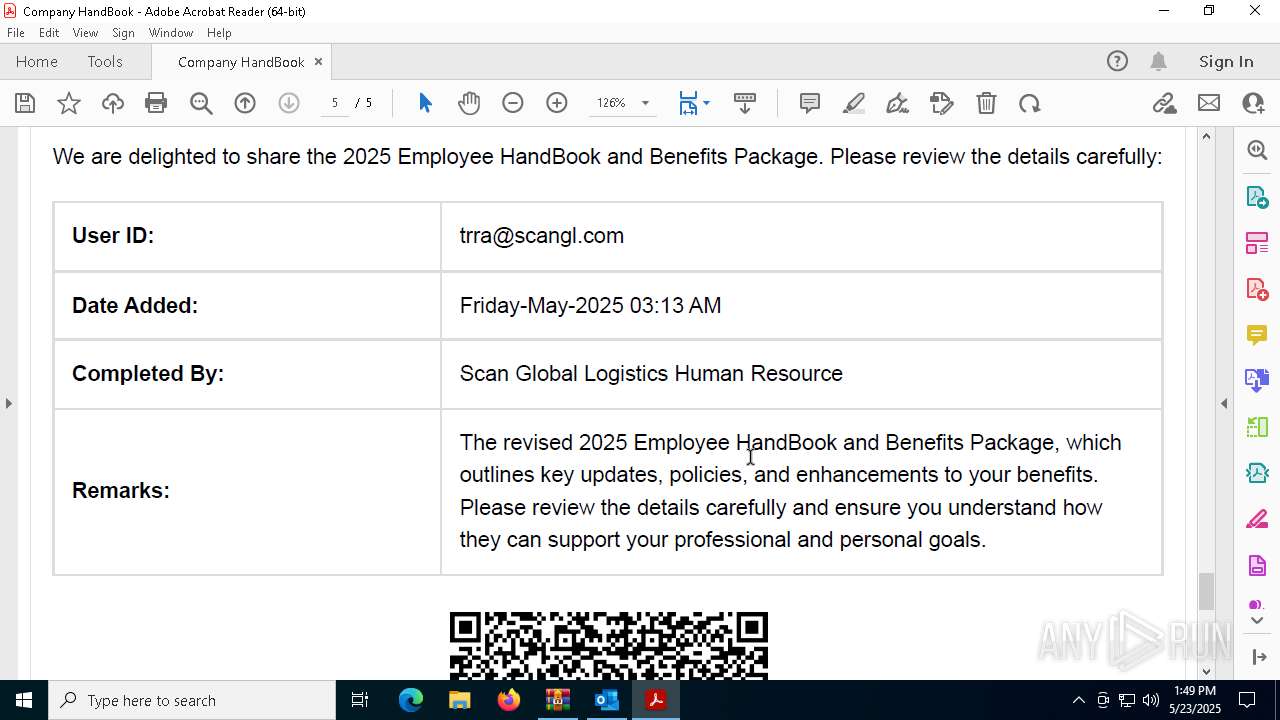Rotate the page with the rotate icon
Image resolution: width=1280 pixels, height=720 pixels.
[1030, 103]
